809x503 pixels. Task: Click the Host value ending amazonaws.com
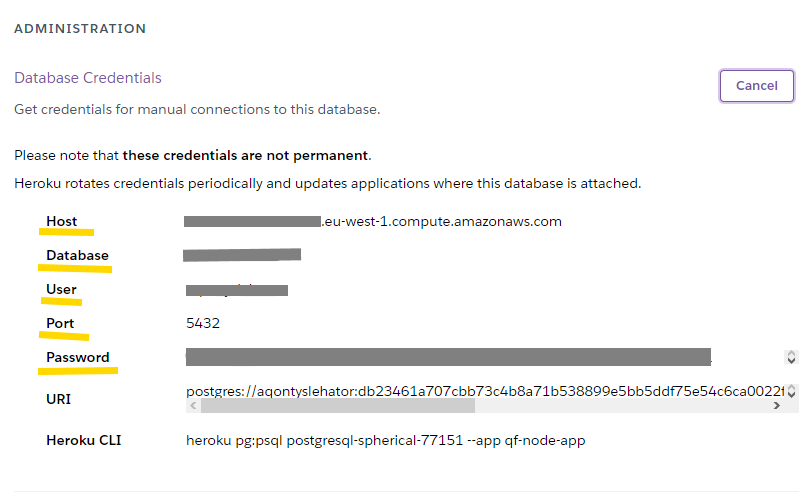(x=373, y=222)
